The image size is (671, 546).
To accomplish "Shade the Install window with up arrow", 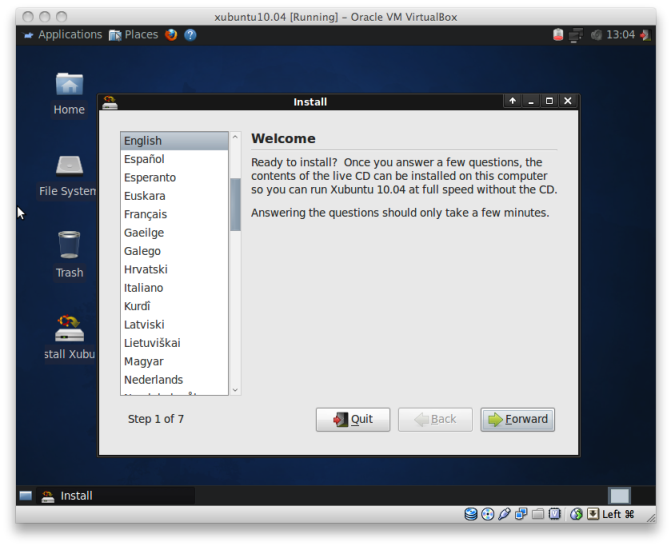I will [512, 101].
